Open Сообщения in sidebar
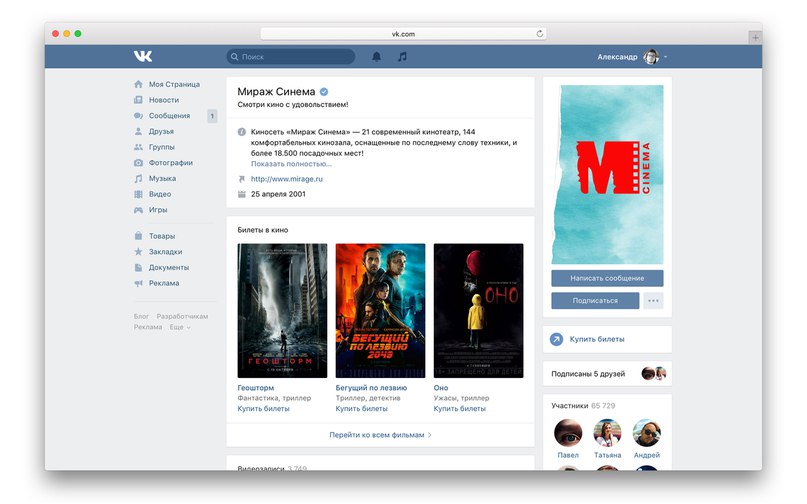This screenshot has height=504, width=807. click(169, 116)
